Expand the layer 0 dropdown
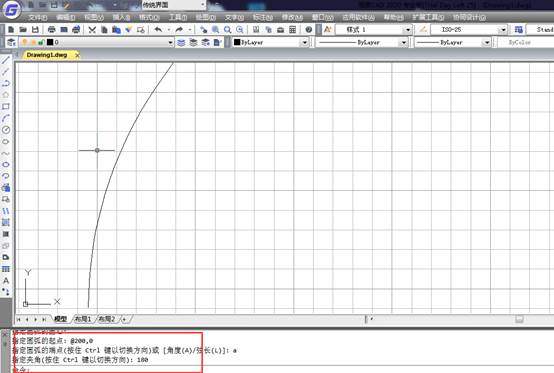Screen dimensions: 554x373 [x=170, y=43]
